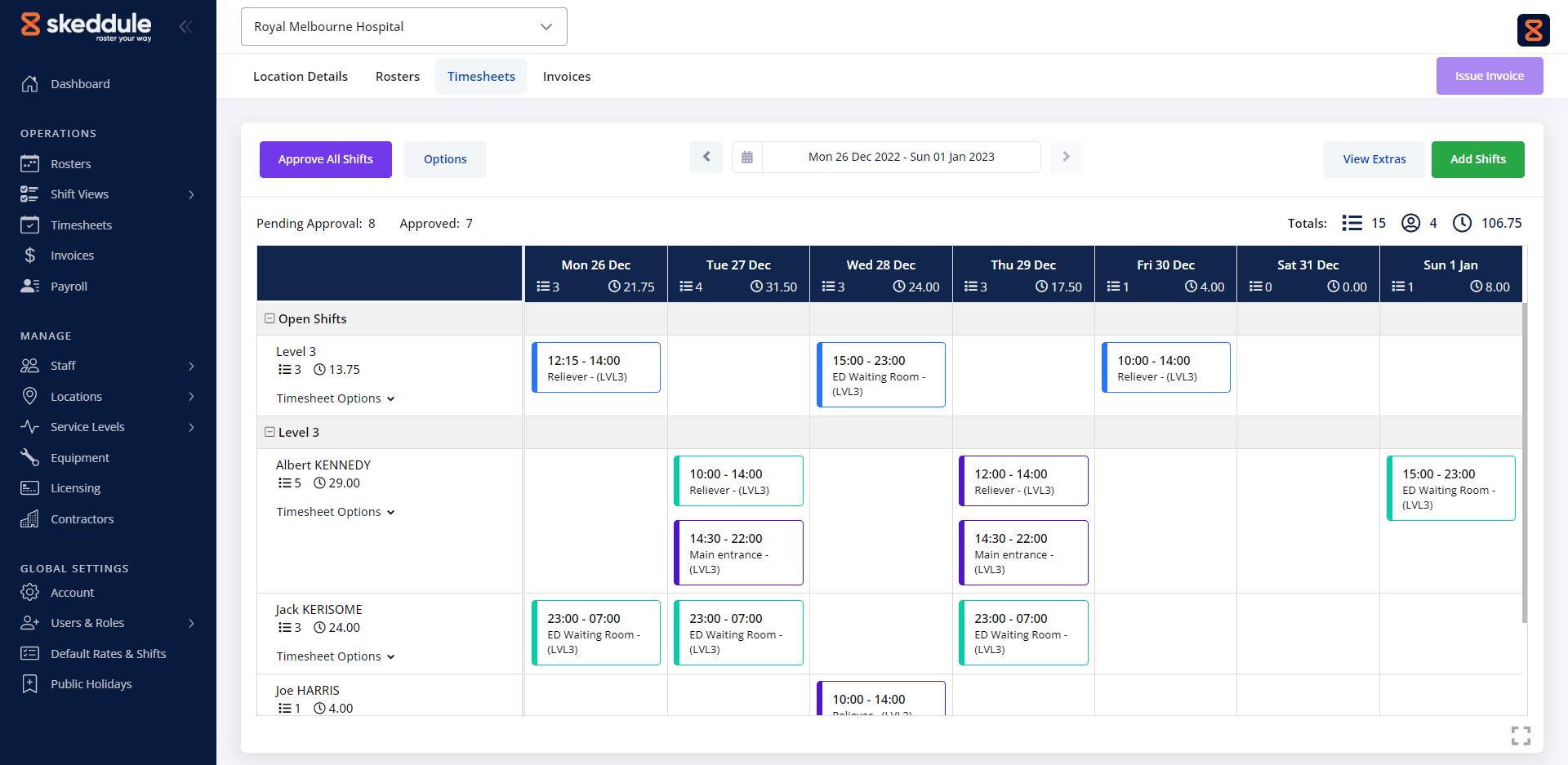Click the green Add Shifts button

click(x=1477, y=159)
